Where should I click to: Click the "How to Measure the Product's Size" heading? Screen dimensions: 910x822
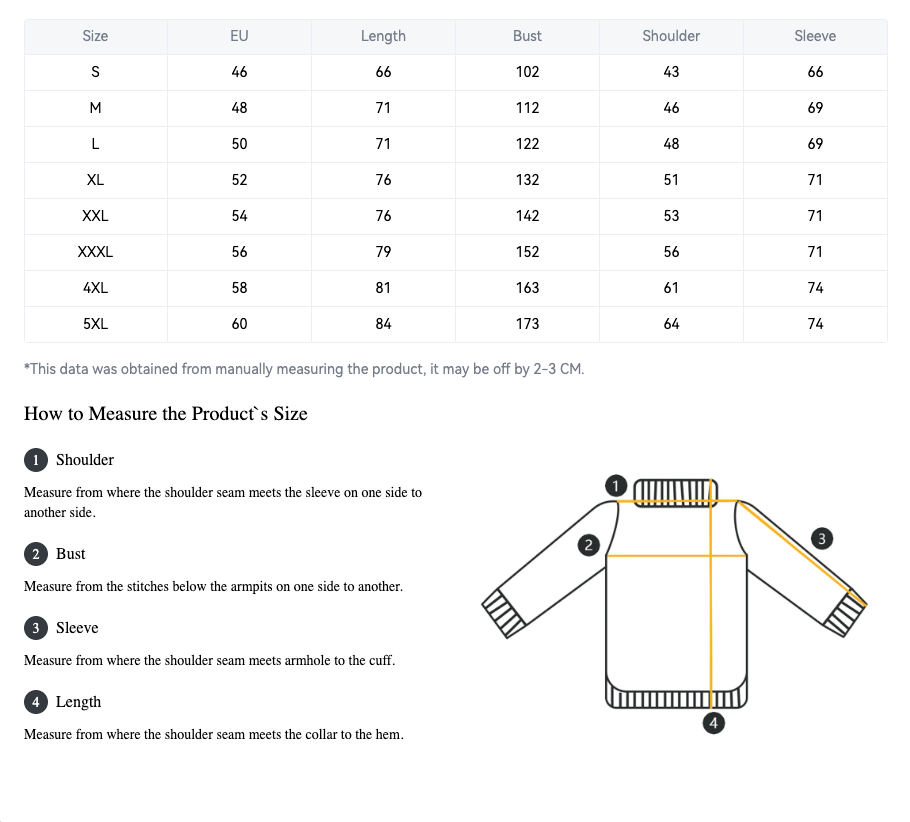coord(166,414)
